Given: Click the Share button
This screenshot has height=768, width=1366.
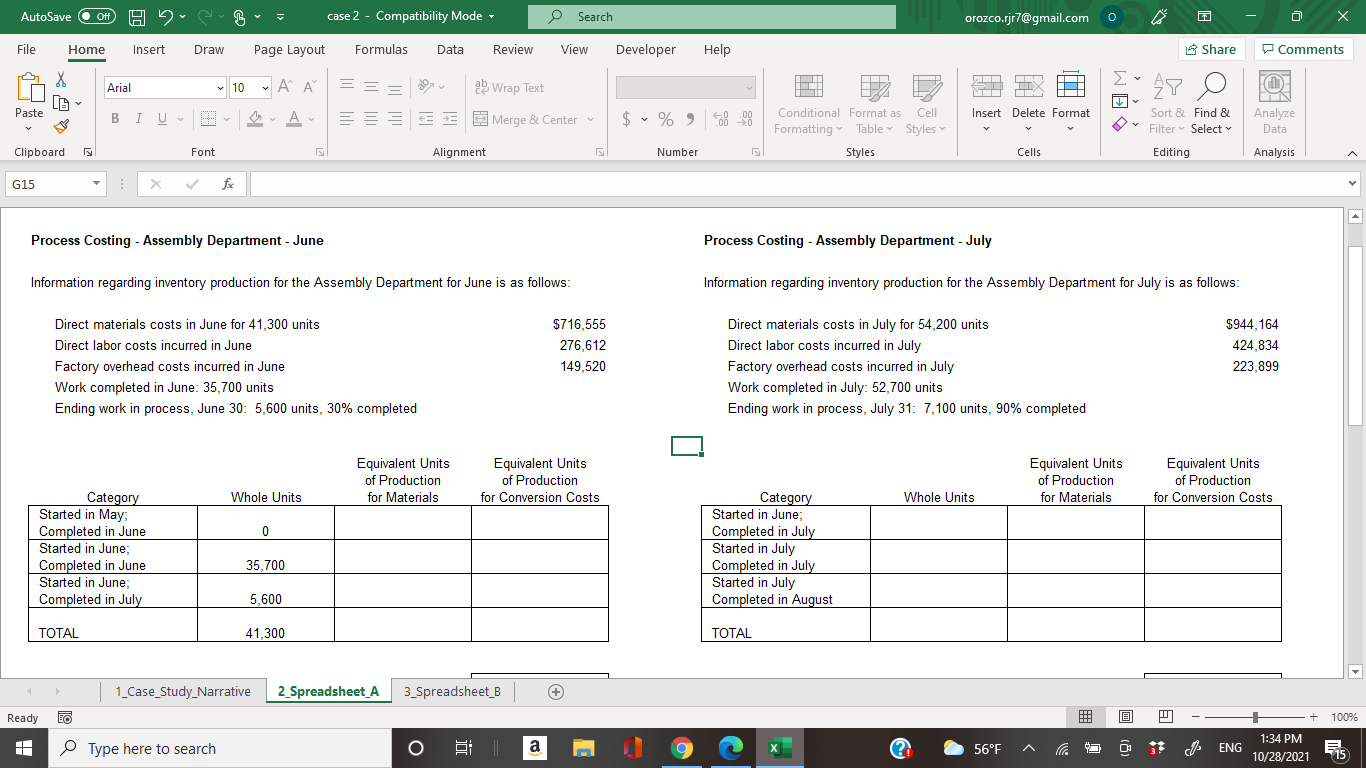Looking at the screenshot, I should (x=1209, y=49).
